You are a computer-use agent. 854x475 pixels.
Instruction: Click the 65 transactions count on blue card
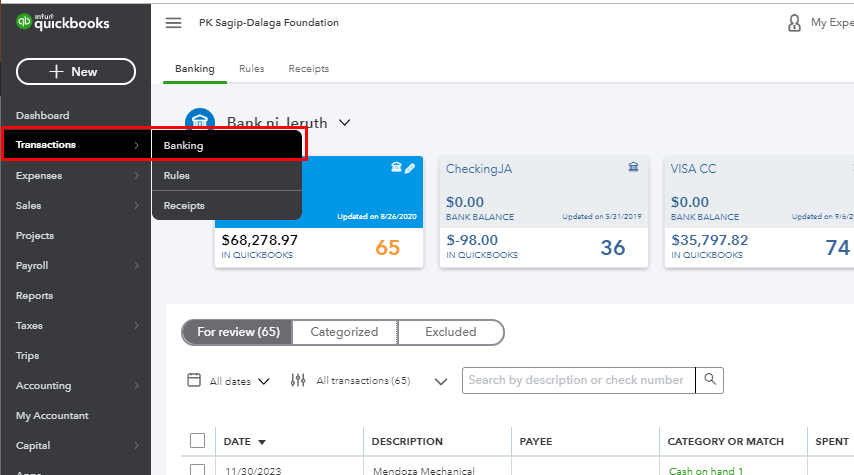[x=387, y=248]
